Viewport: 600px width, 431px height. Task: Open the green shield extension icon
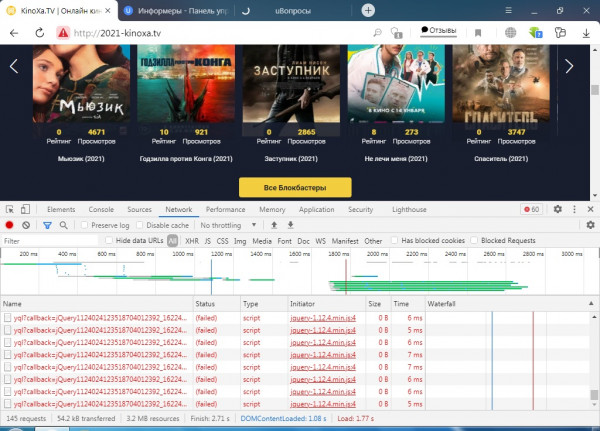tap(536, 33)
